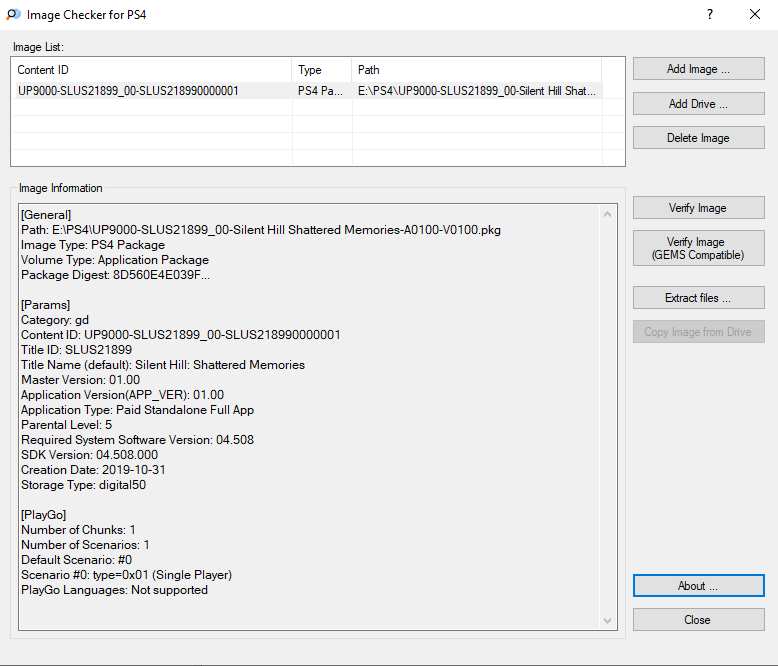This screenshot has height=666, width=778.
Task: Click the [Params] section heading
Action: pyautogui.click(x=46, y=305)
